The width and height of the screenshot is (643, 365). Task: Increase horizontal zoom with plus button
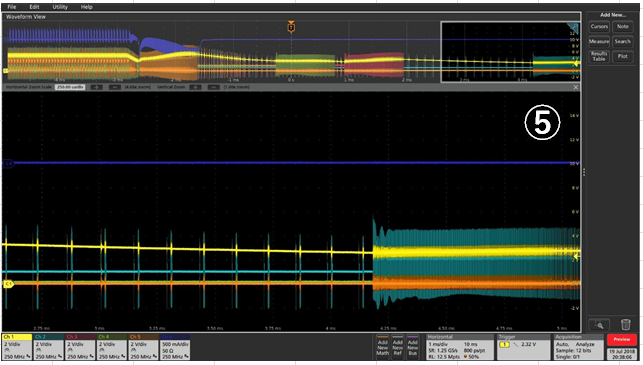[96, 87]
